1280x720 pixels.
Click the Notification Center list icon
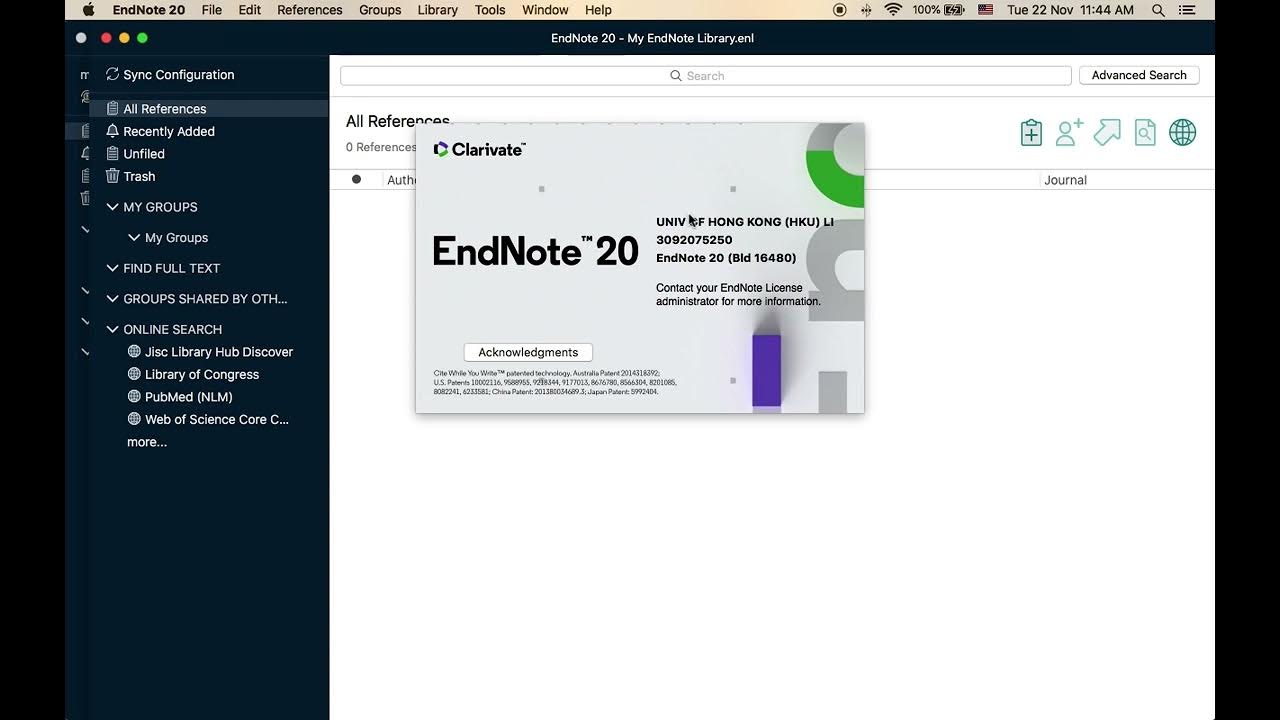pos(1187,10)
